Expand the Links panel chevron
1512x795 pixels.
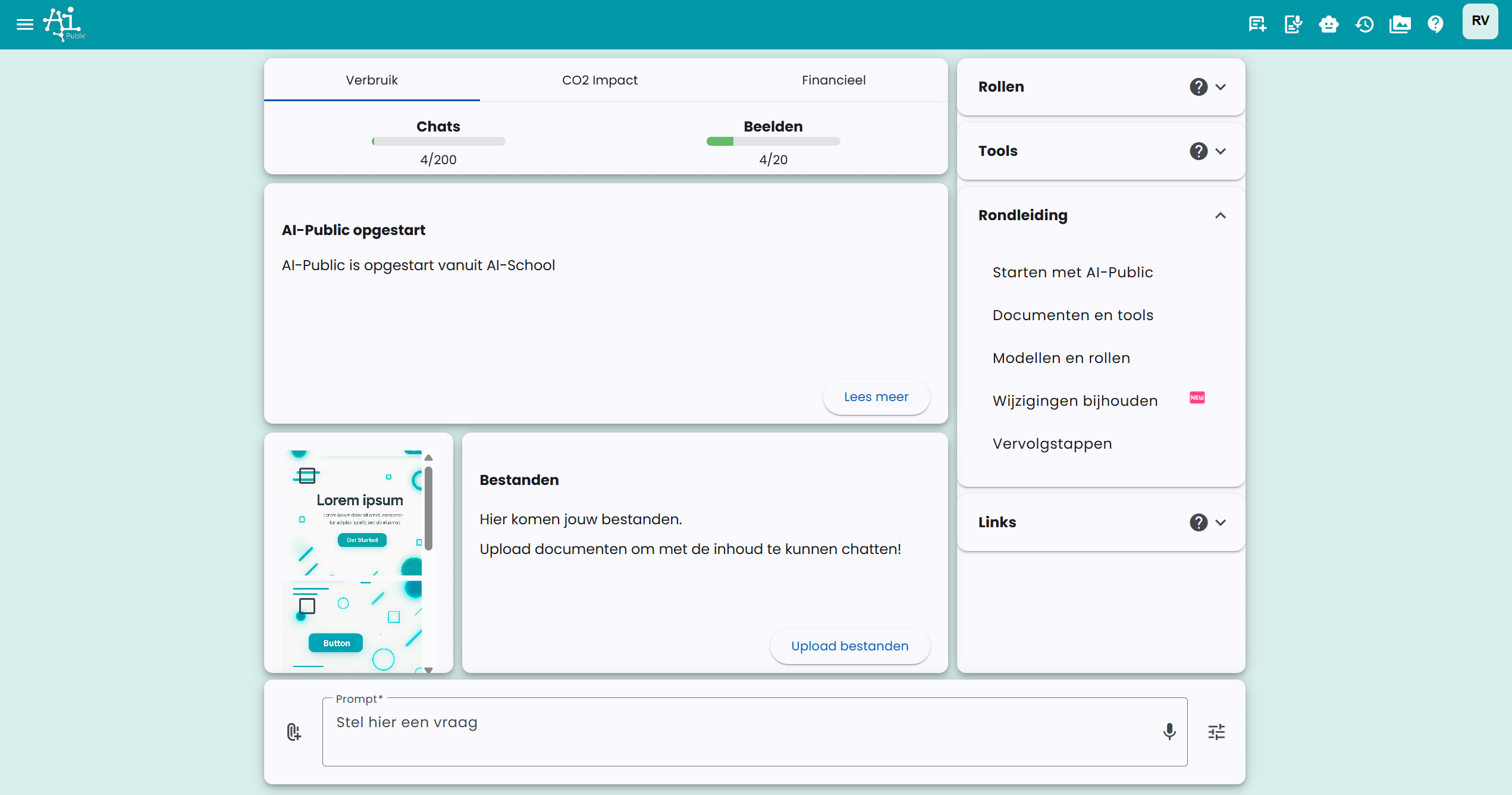pos(1221,522)
